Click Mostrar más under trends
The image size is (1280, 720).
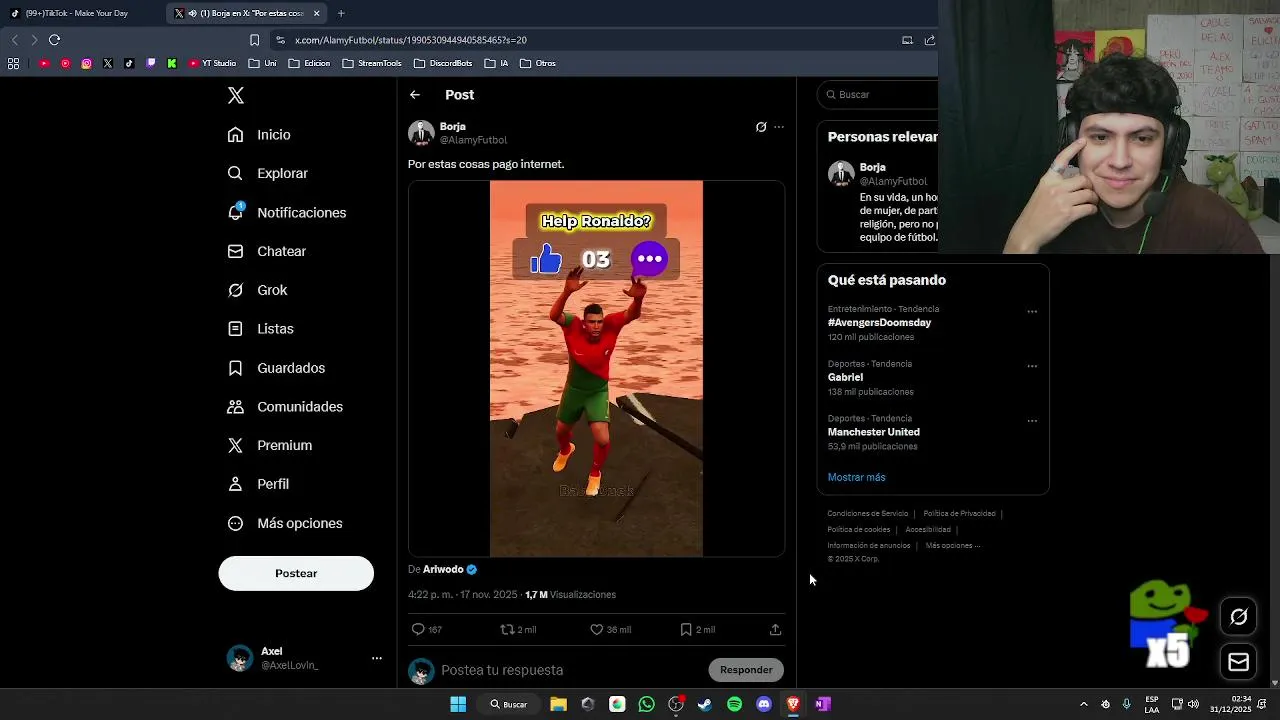(856, 477)
